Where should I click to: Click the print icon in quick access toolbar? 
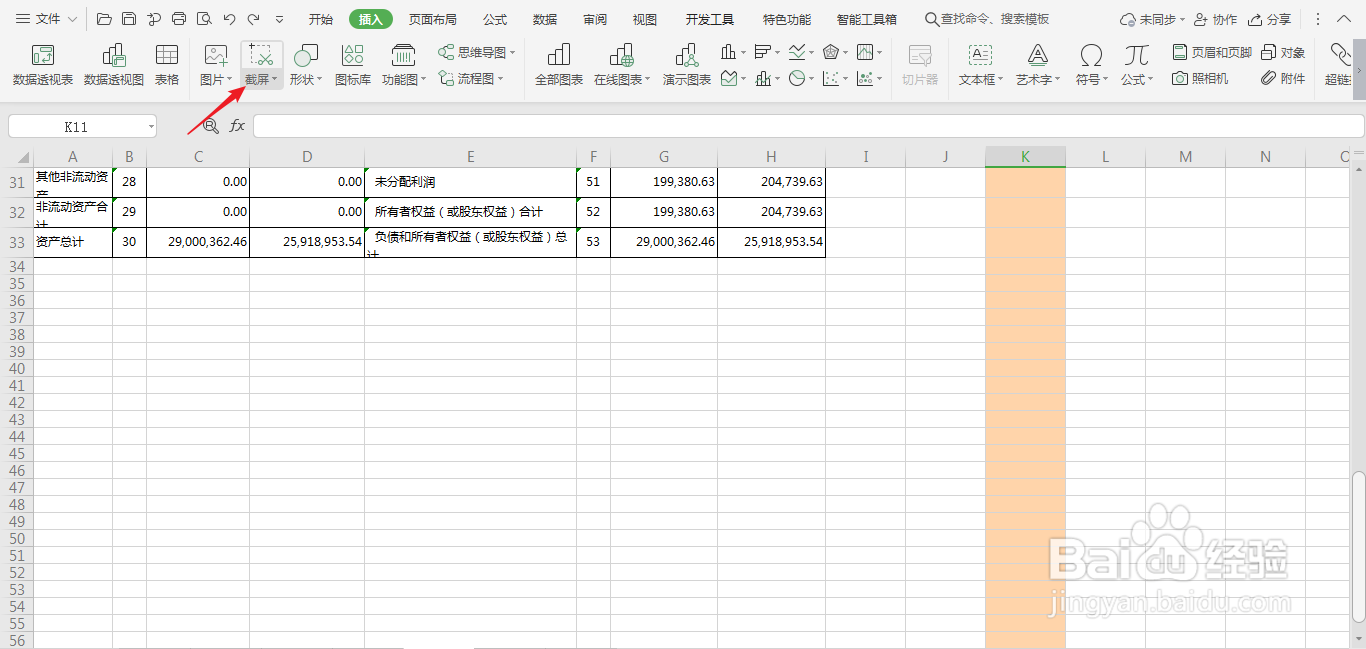pos(179,19)
